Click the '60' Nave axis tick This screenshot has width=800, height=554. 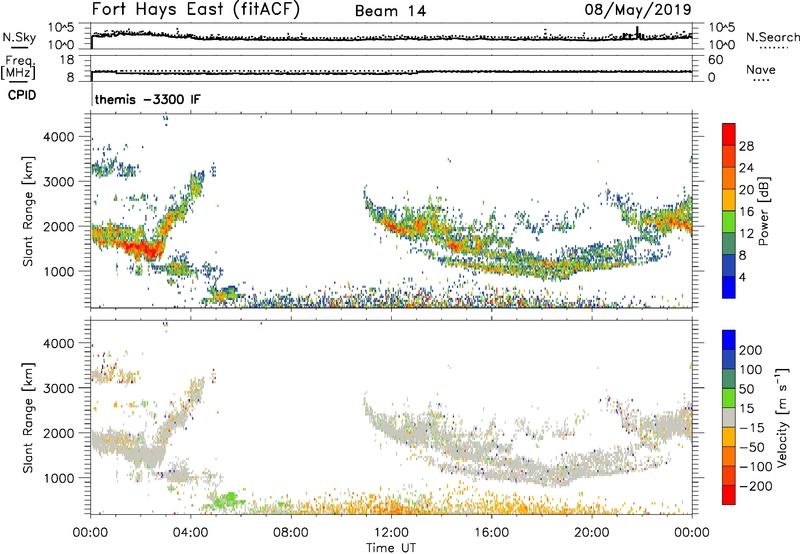[715, 60]
